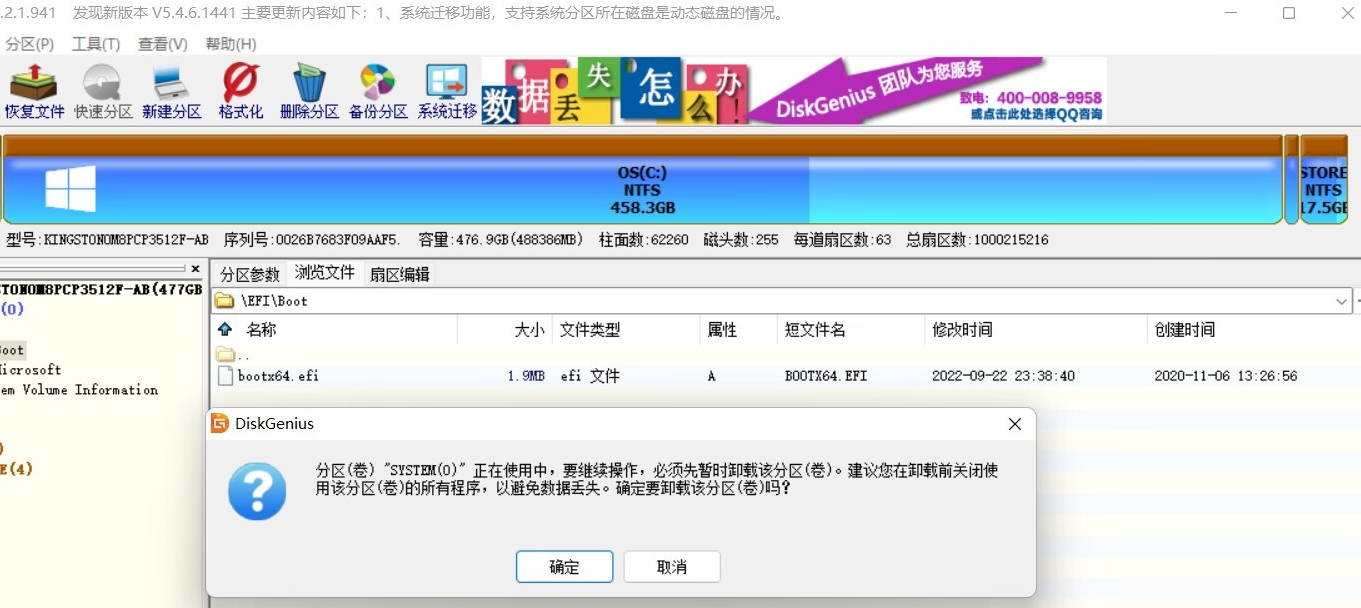Click the Delete Partition (删除分区) icon

coord(309,92)
